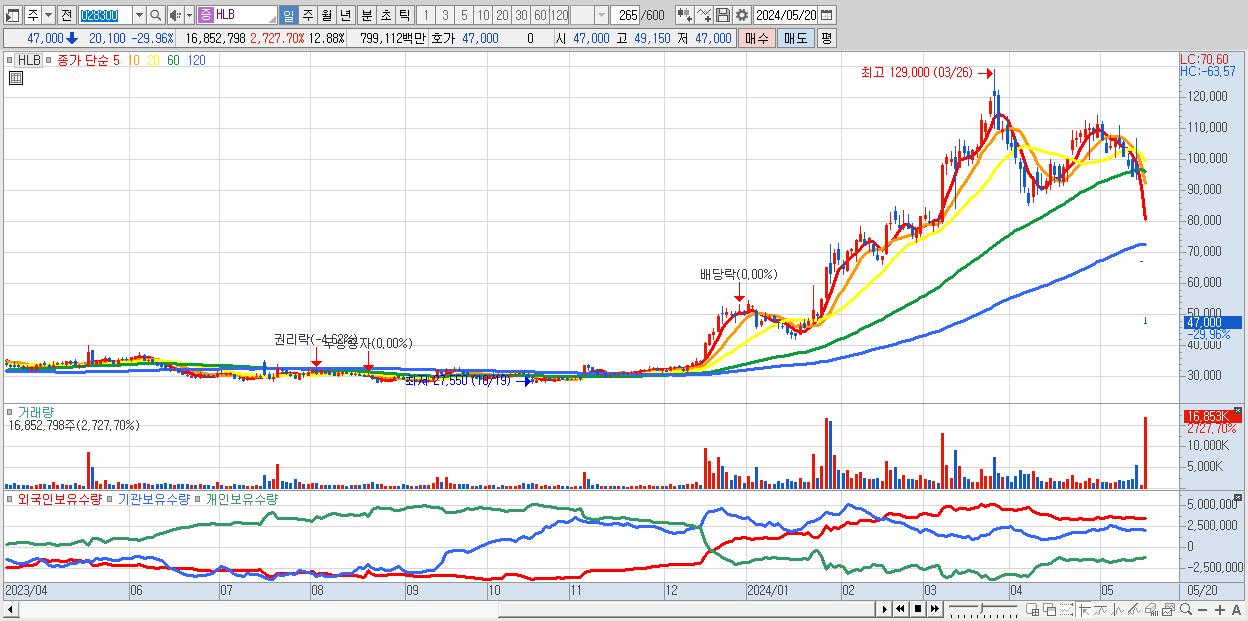Click the multi-line chart icon at bottom
This screenshot has width=1248, height=621.
point(1134,610)
